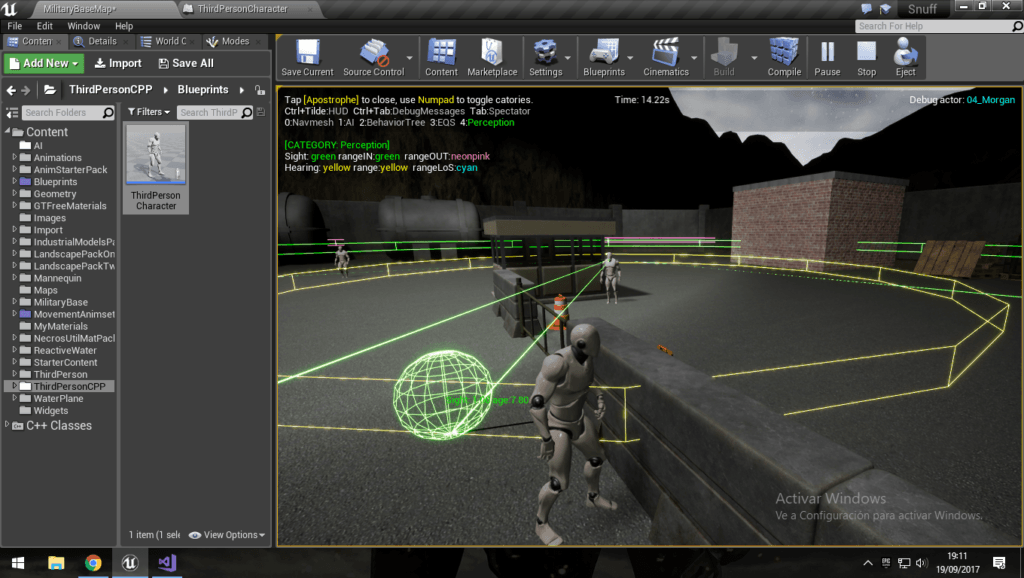This screenshot has width=1024, height=578.
Task: Select the ThirdPersonCharacter asset thumbnail
Action: [x=156, y=155]
